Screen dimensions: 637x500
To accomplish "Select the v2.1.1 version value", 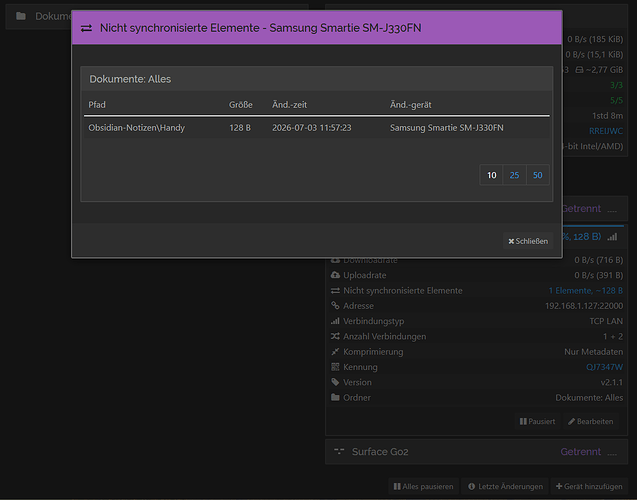I will pos(611,382).
